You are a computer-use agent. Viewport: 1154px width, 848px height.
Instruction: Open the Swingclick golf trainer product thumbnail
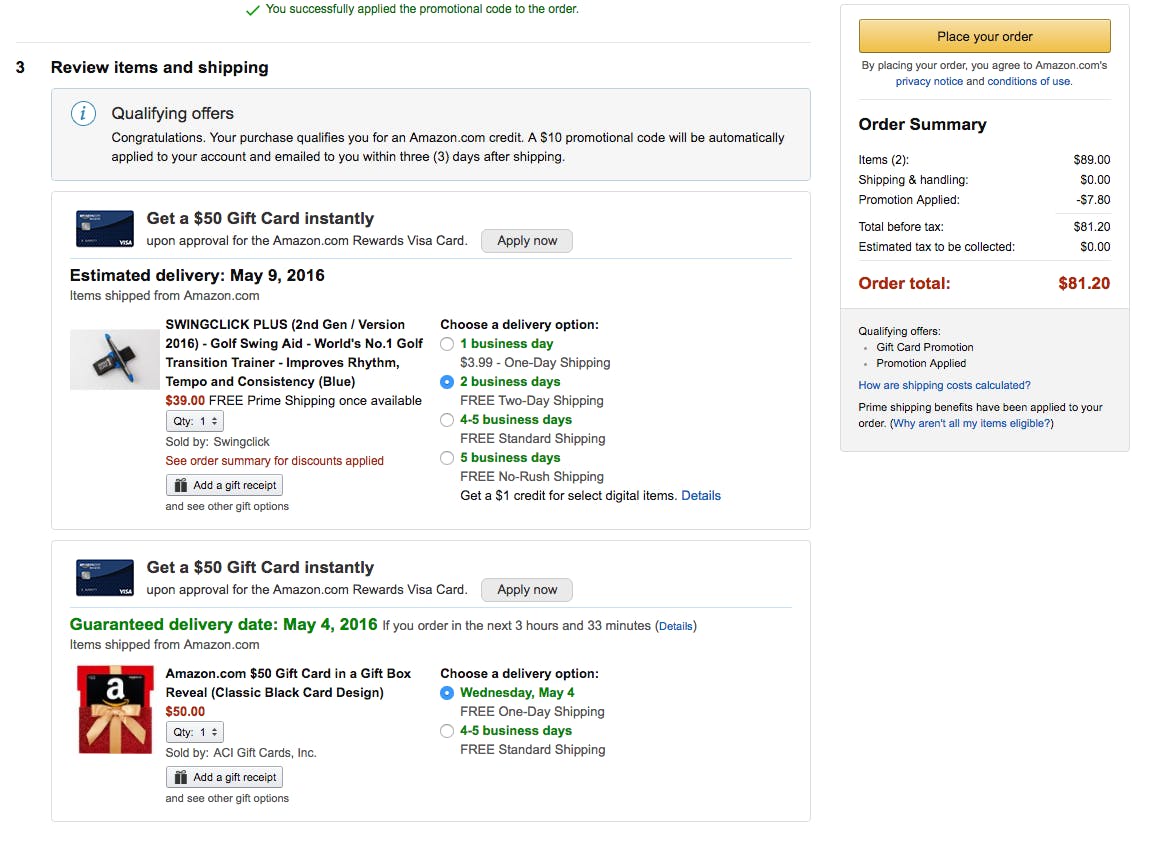tap(114, 359)
